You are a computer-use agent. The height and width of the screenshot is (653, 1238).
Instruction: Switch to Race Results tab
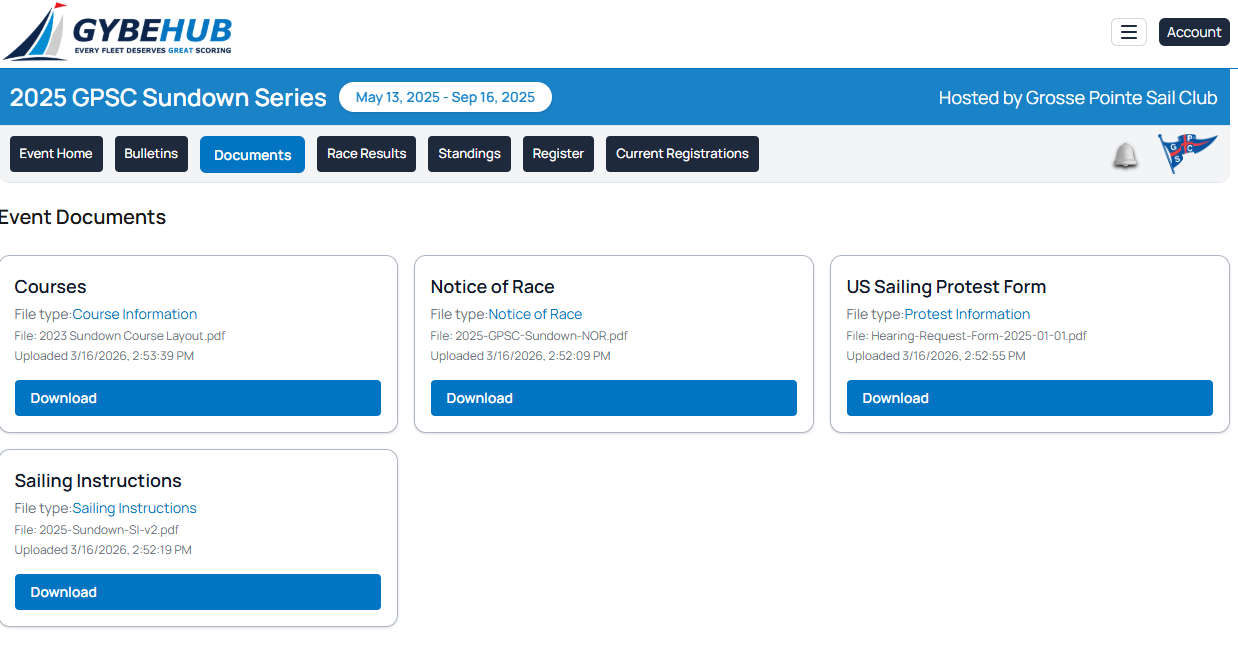[x=366, y=154]
